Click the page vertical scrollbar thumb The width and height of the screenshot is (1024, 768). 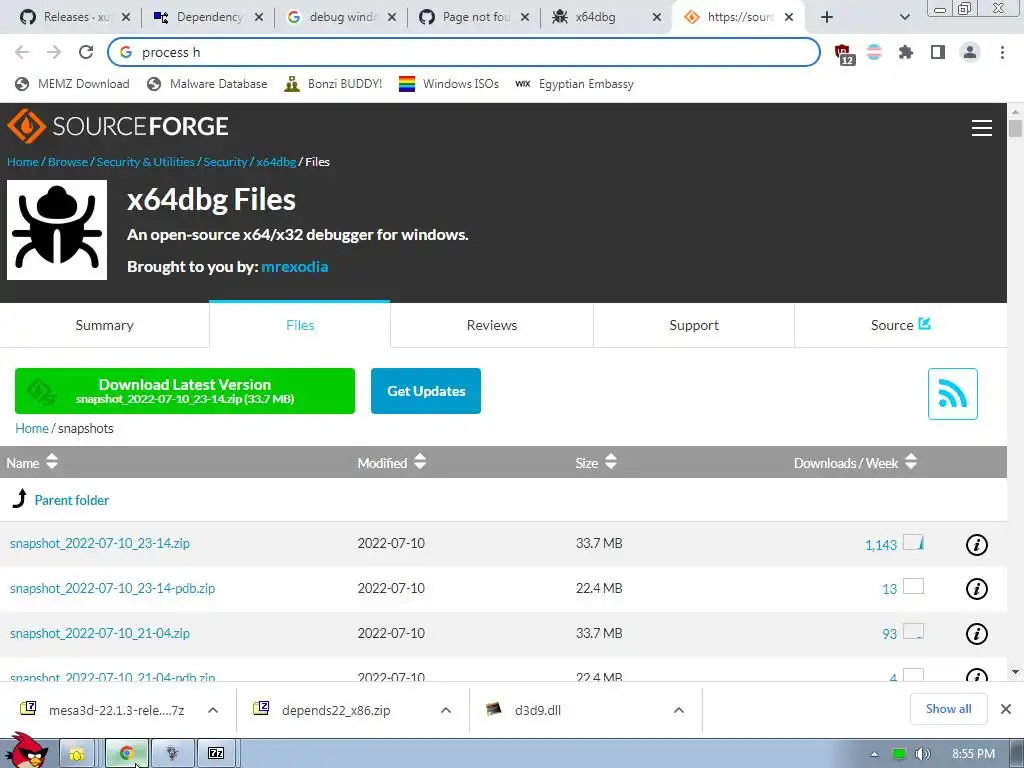[x=1015, y=127]
